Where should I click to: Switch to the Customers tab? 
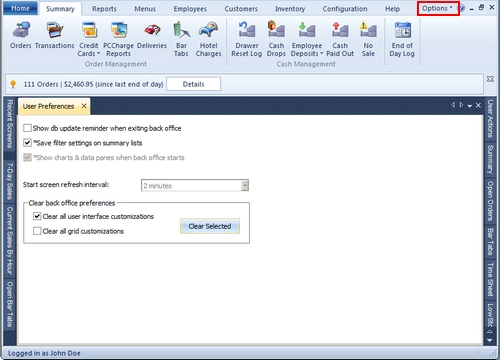[x=241, y=9]
